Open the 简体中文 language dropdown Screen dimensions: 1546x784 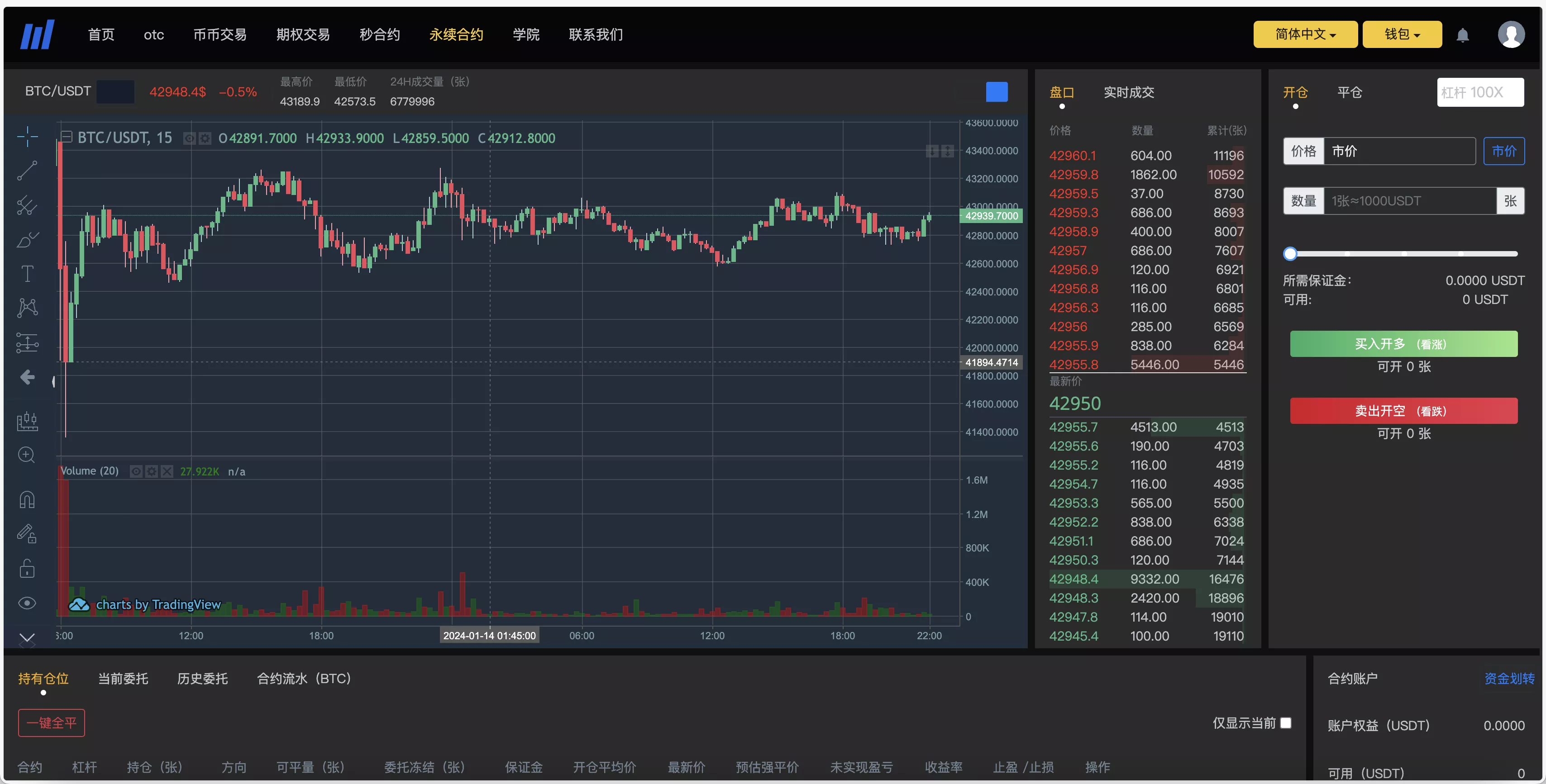pyautogui.click(x=1305, y=34)
